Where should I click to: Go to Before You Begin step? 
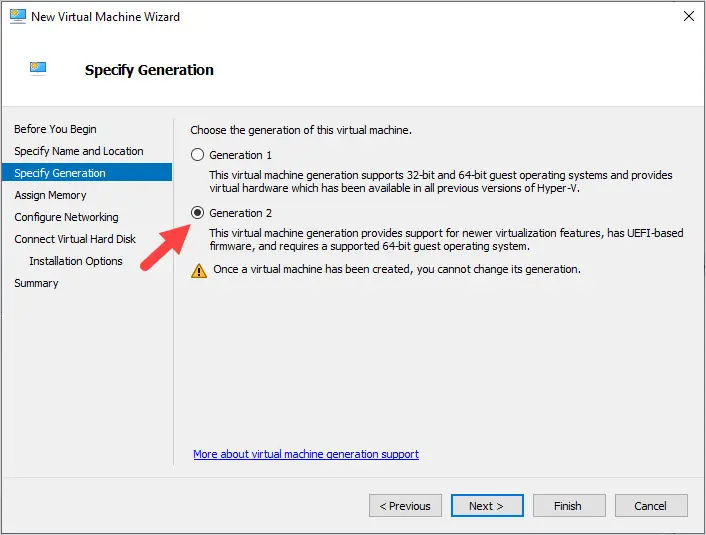[55, 129]
